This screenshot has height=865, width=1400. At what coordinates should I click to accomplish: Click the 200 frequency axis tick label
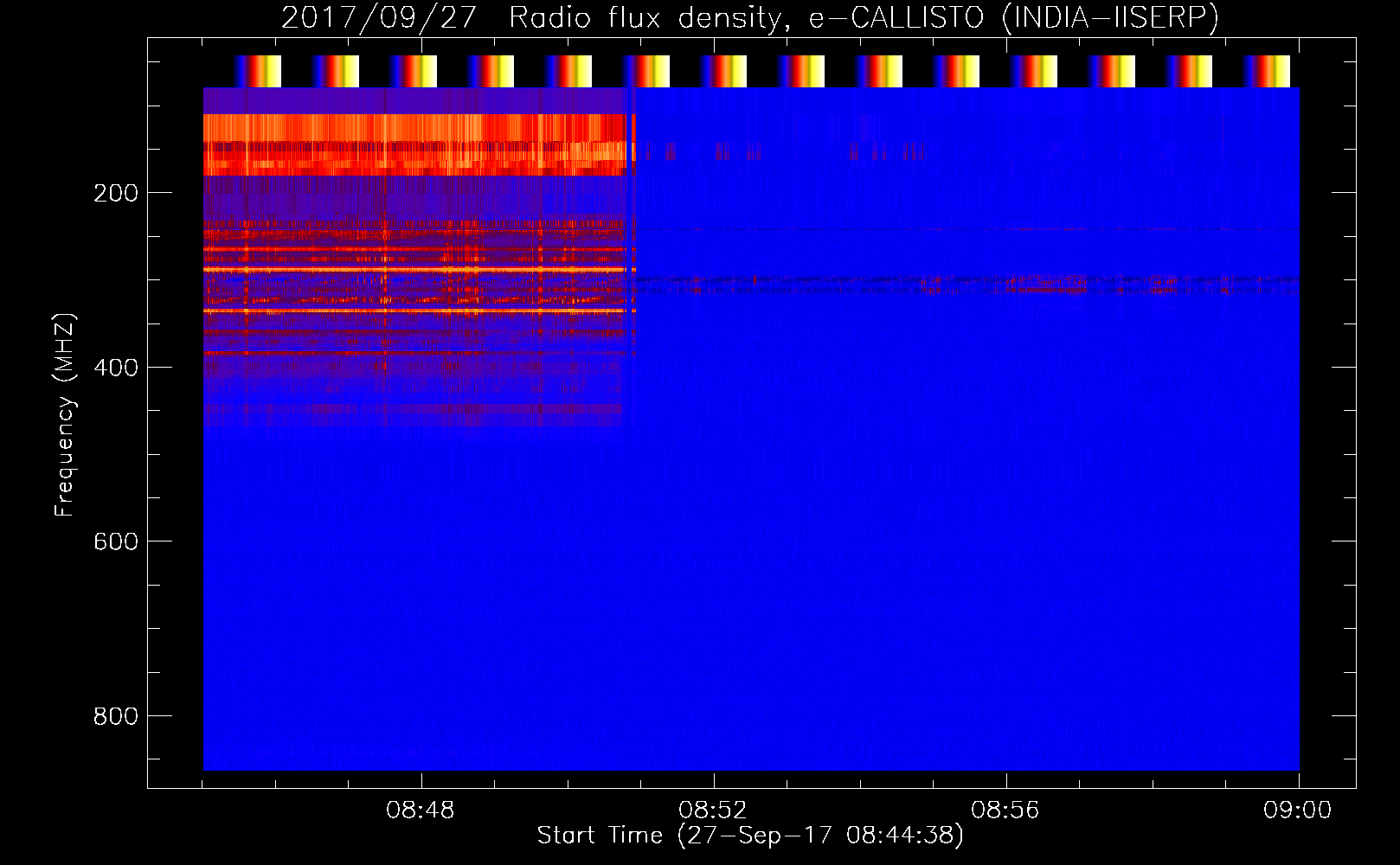click(x=116, y=193)
